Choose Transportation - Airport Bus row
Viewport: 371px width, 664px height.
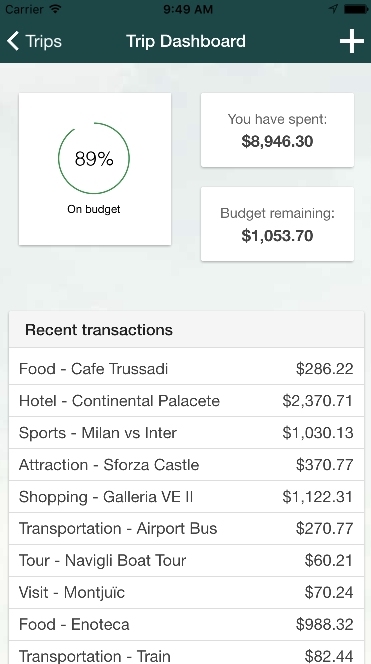pyautogui.click(x=186, y=528)
